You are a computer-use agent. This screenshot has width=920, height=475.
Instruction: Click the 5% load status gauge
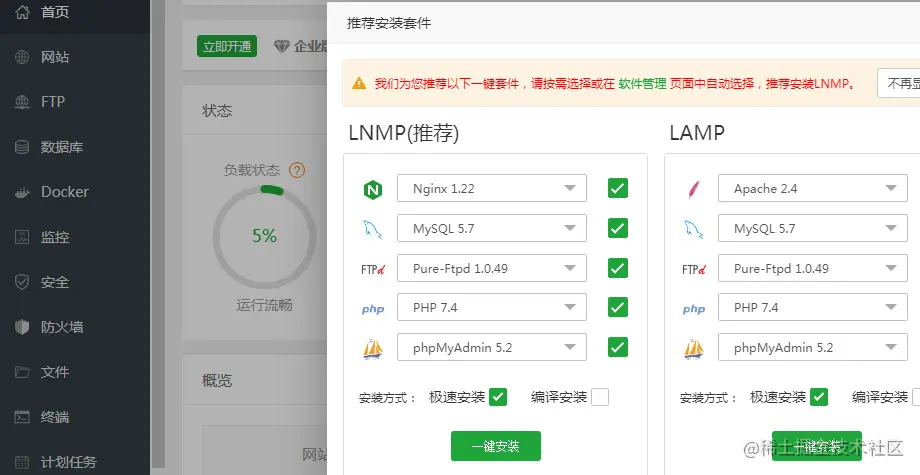265,236
